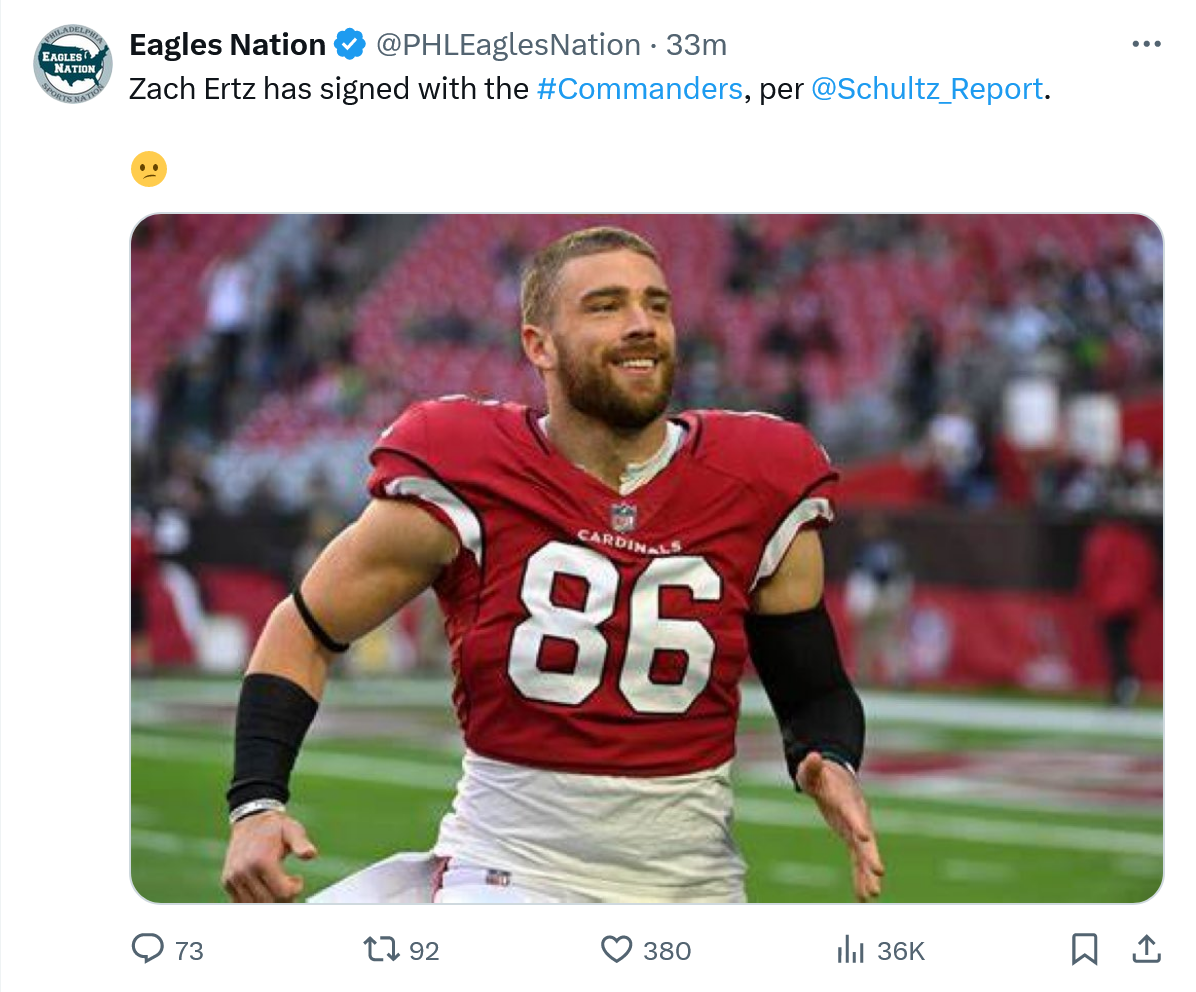Open the Eagles Nation display name

coord(227,45)
